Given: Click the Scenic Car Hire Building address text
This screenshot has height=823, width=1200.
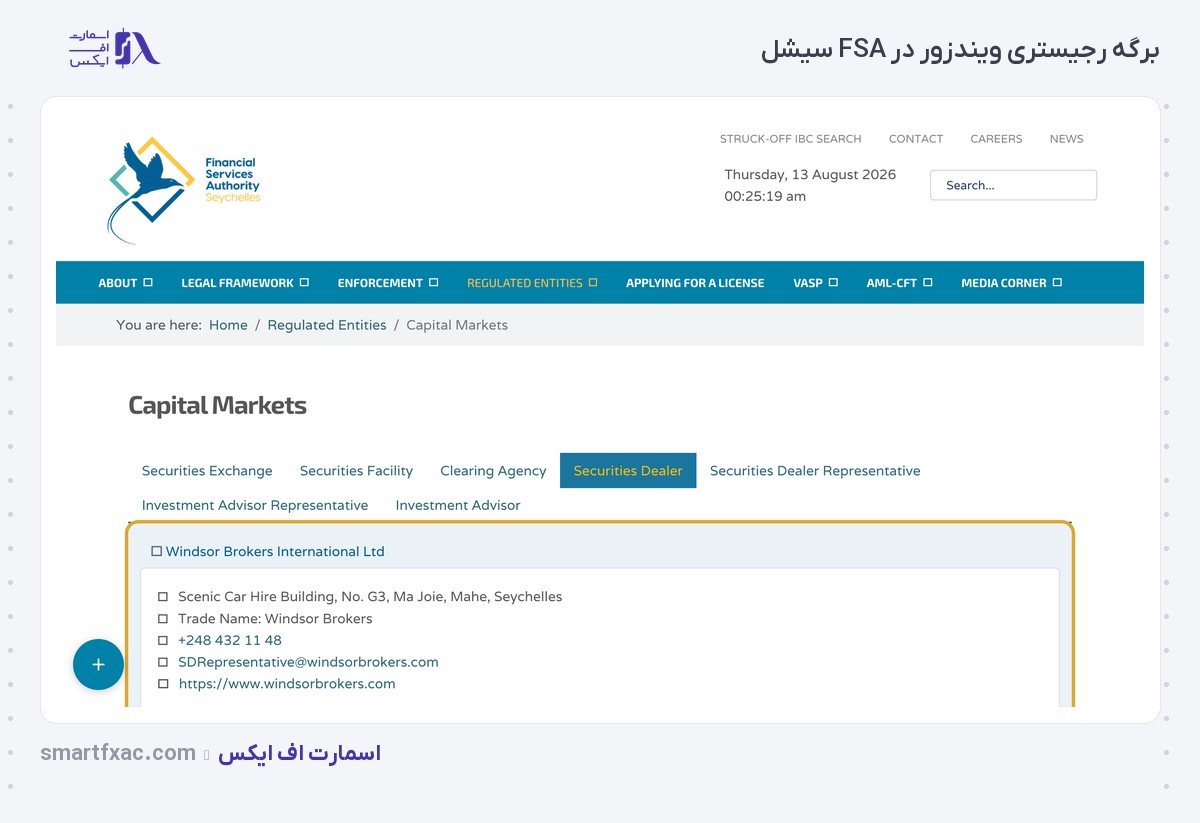Looking at the screenshot, I should click(370, 597).
